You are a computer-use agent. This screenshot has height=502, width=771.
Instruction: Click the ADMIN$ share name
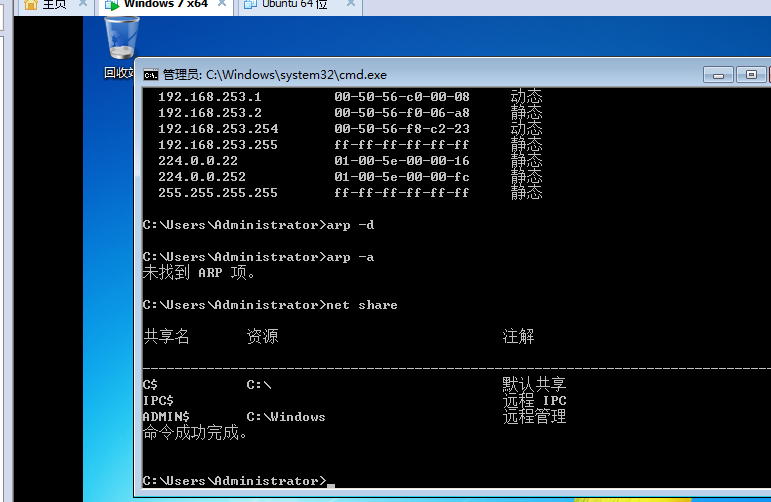click(166, 417)
